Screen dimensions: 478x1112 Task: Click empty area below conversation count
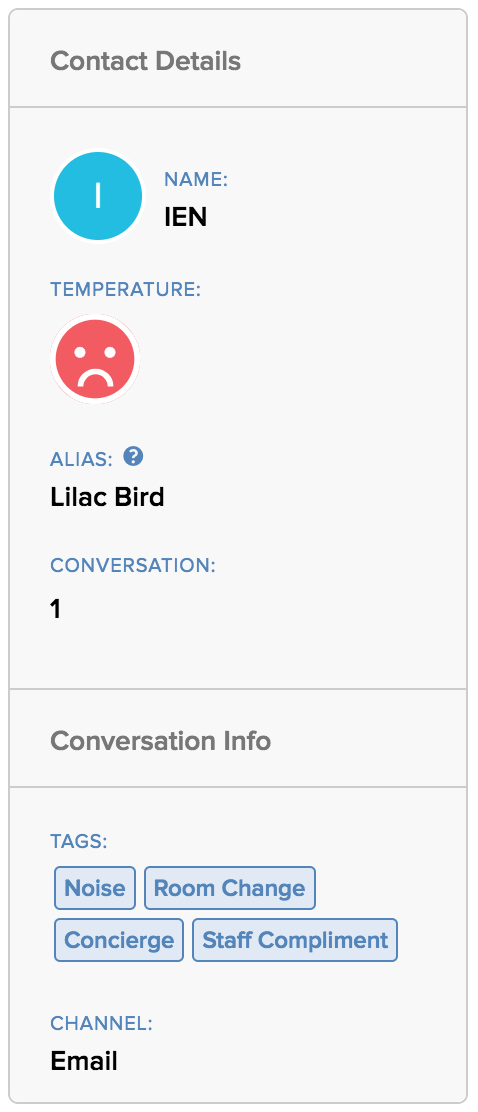[x=238, y=656]
